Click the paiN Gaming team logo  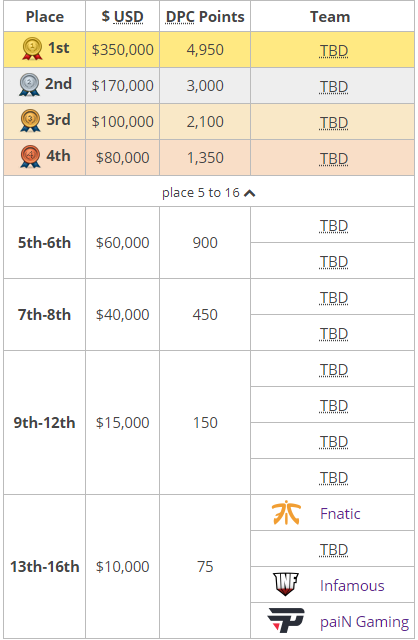pyautogui.click(x=286, y=620)
